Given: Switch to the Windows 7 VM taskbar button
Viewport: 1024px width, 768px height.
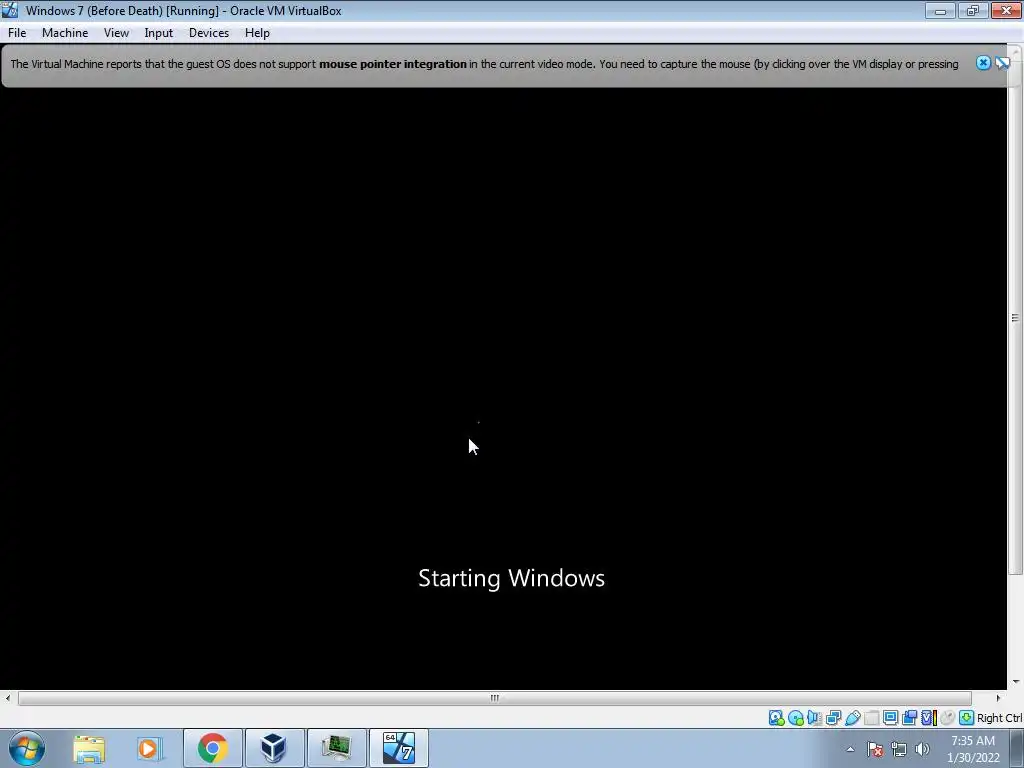Looking at the screenshot, I should (398, 748).
